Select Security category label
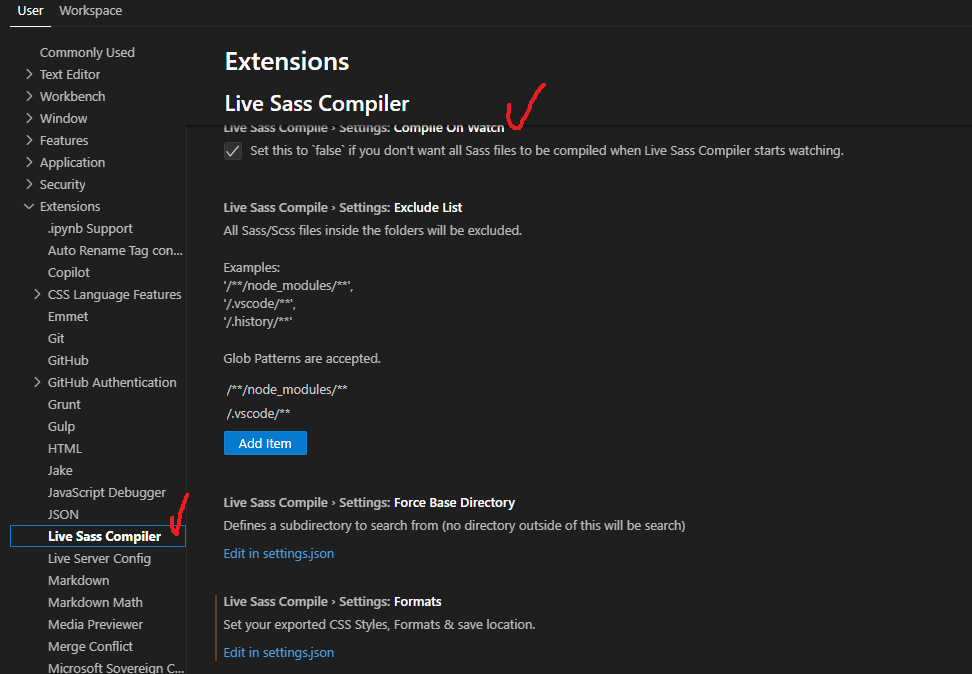This screenshot has height=674, width=972. (63, 185)
